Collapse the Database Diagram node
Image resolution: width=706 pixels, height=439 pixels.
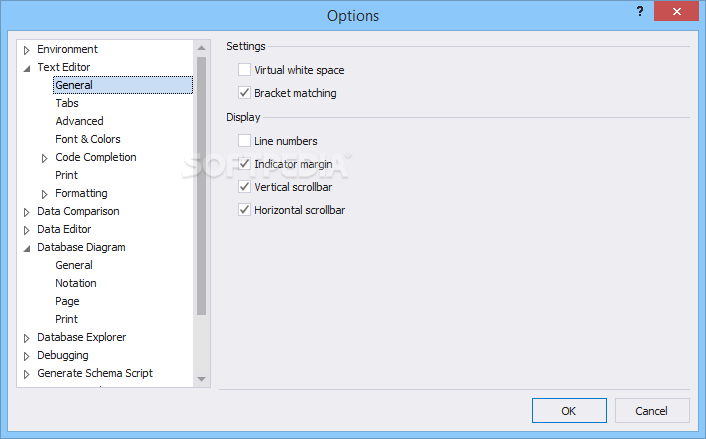pos(27,248)
